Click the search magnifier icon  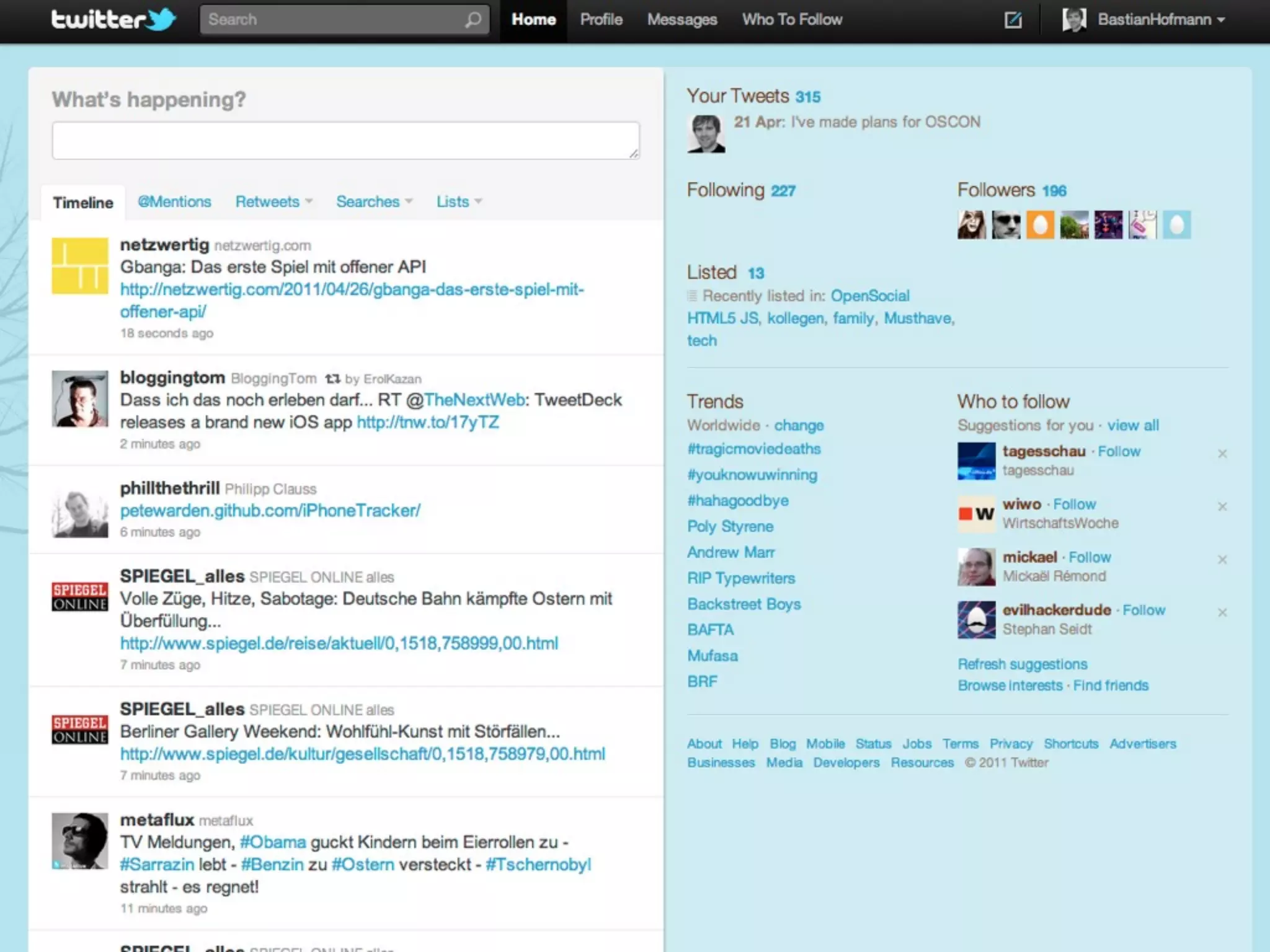click(473, 20)
